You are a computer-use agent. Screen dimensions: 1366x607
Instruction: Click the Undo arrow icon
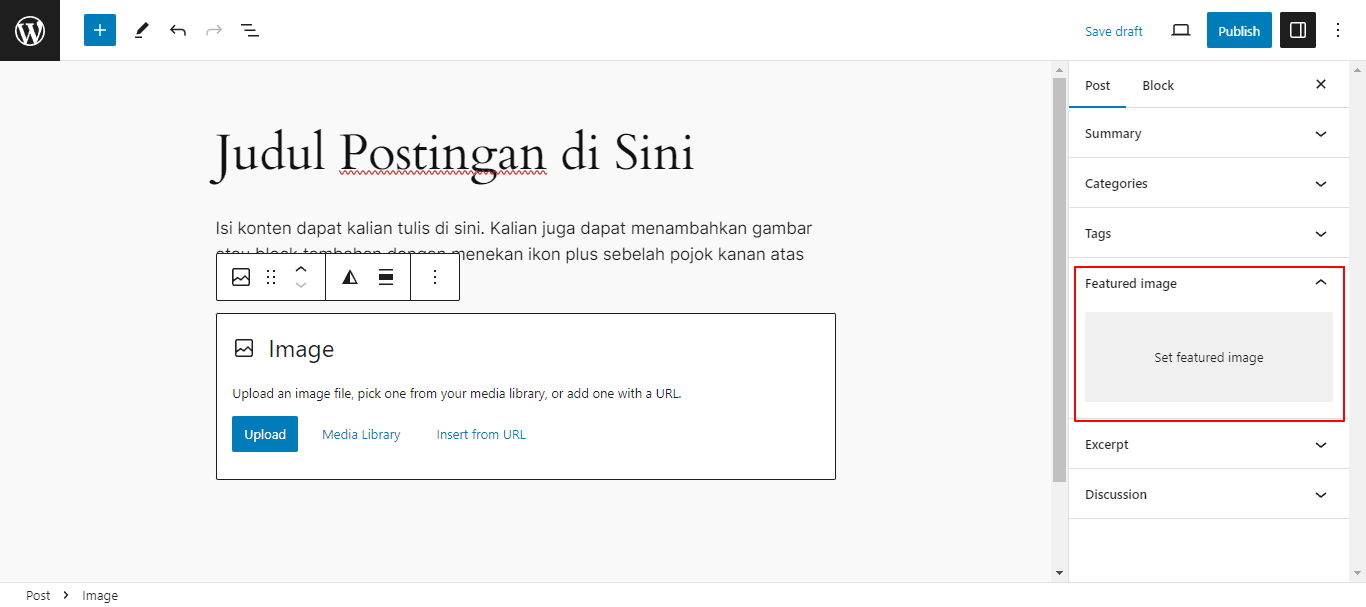(177, 30)
